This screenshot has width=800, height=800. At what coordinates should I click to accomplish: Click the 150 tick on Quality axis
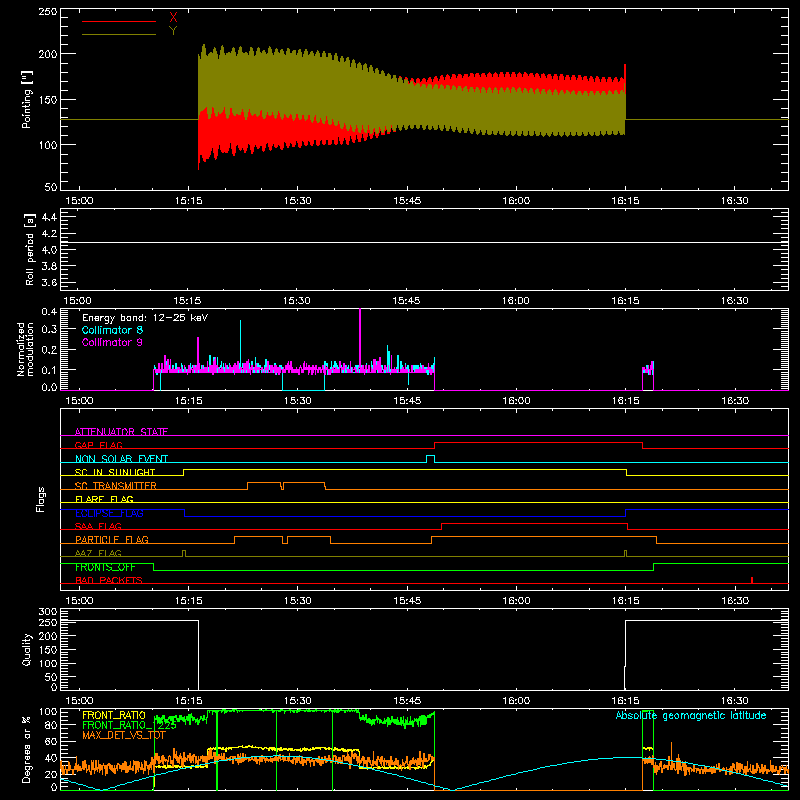click(x=48, y=649)
